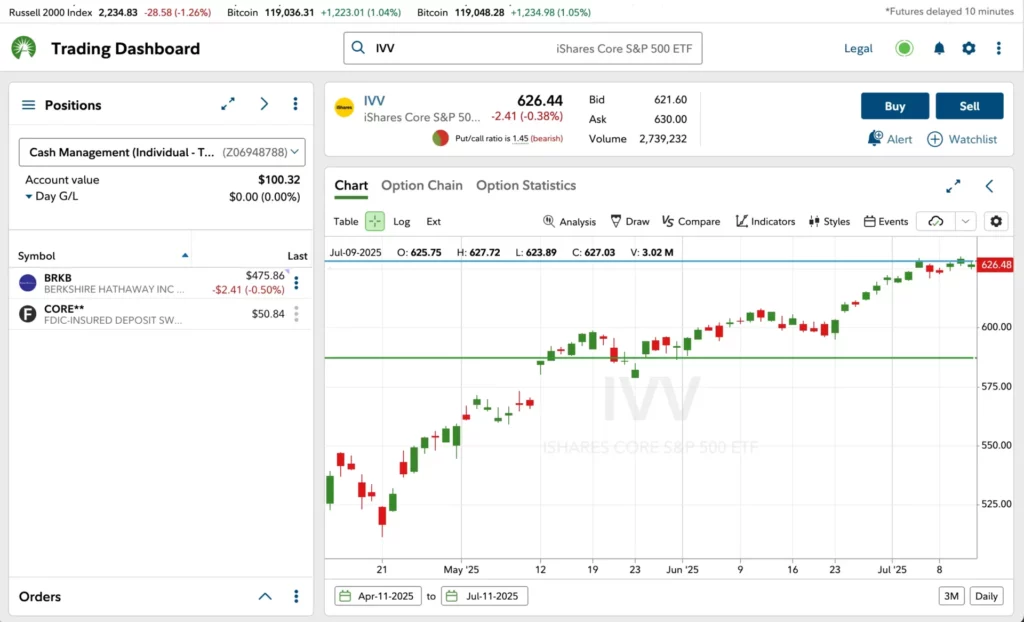This screenshot has width=1024, height=622.
Task: Click the notifications bell icon
Action: pyautogui.click(x=939, y=47)
